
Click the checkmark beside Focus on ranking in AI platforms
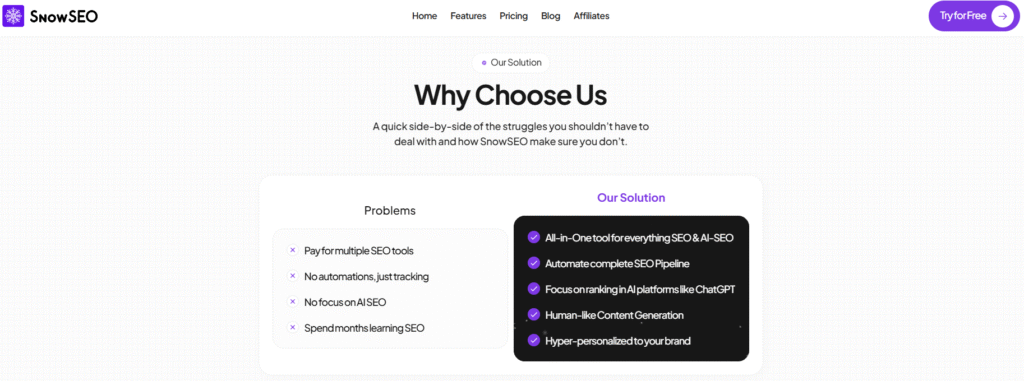(534, 289)
